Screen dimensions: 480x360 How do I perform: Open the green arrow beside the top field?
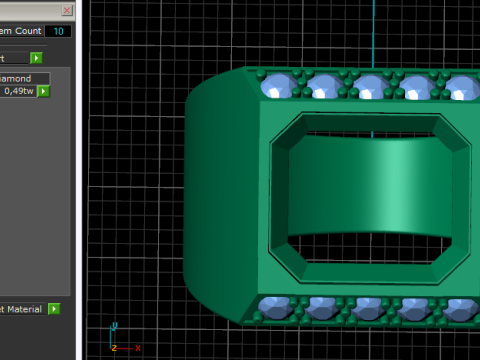click(36, 58)
